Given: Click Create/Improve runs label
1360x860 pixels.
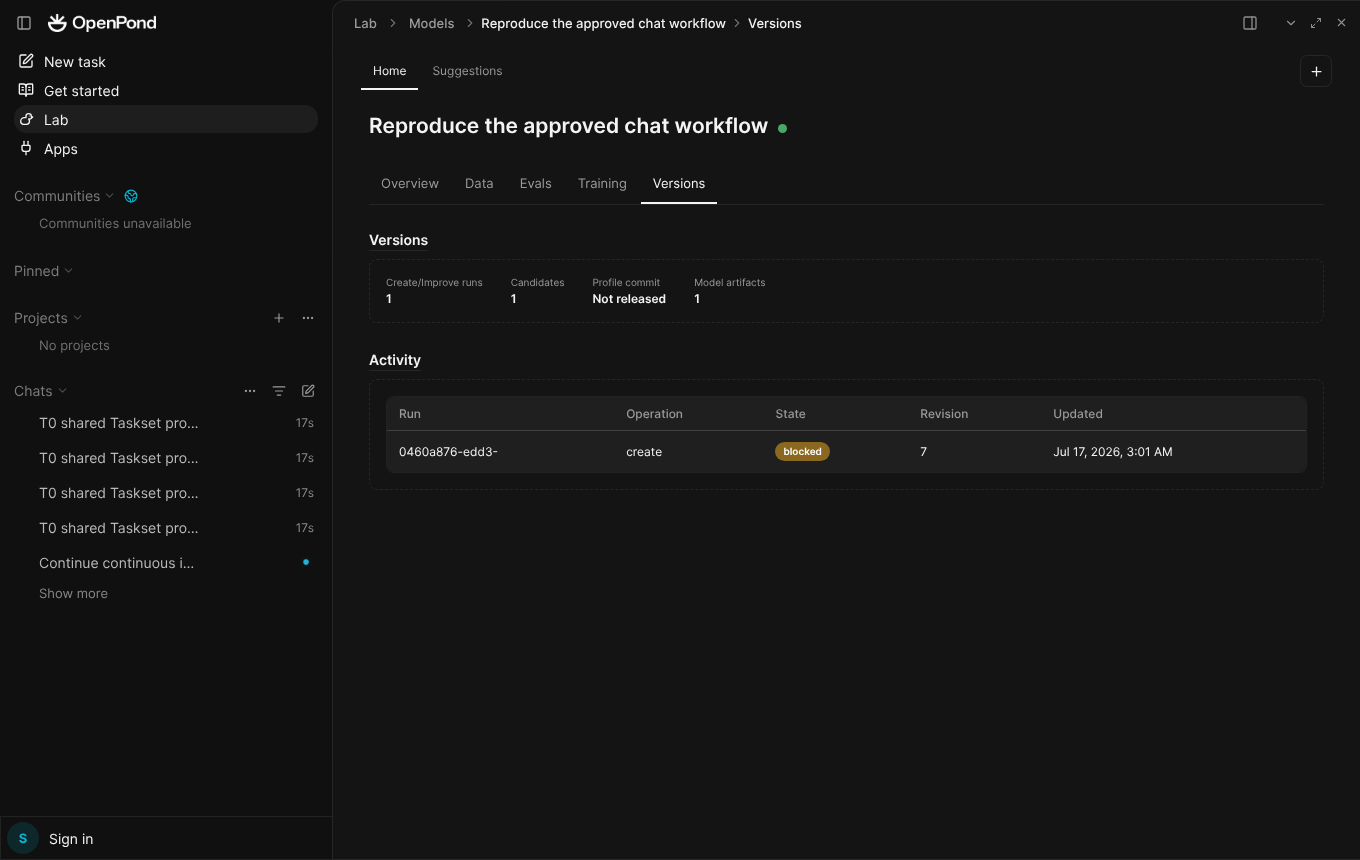Looking at the screenshot, I should (x=434, y=283).
